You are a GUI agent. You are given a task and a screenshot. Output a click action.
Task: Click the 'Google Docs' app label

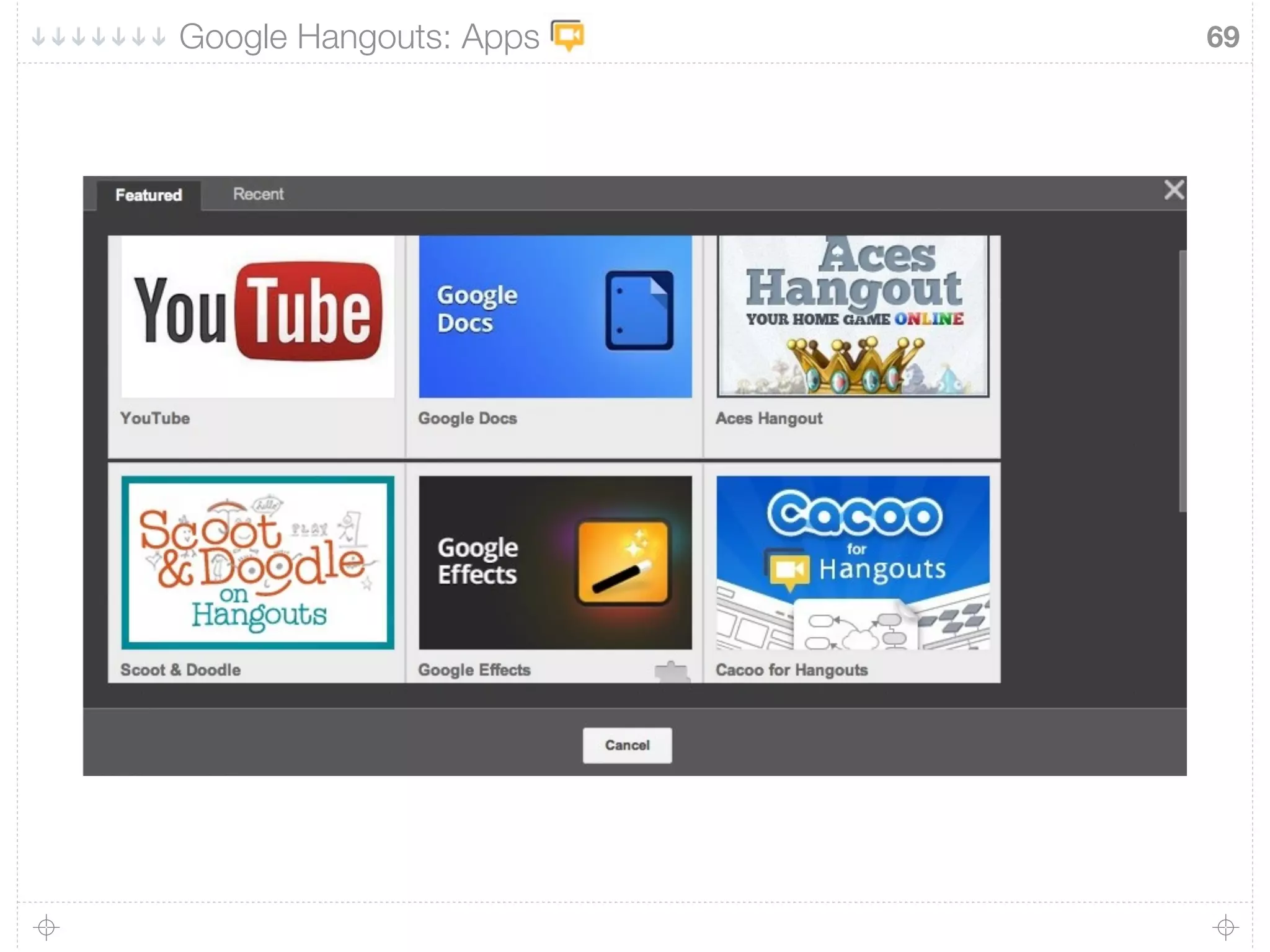coord(468,418)
